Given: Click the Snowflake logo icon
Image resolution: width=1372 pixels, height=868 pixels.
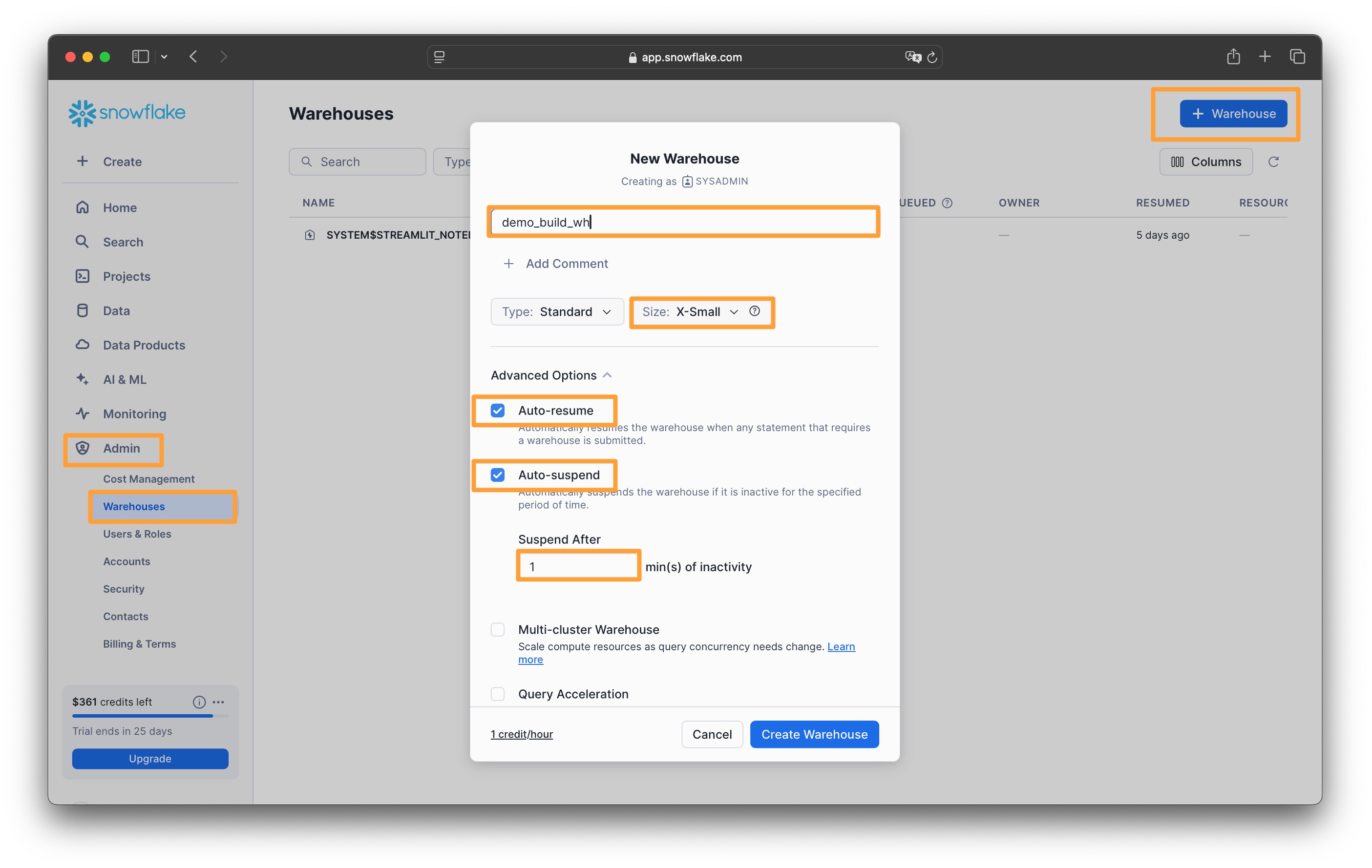Looking at the screenshot, I should point(82,113).
